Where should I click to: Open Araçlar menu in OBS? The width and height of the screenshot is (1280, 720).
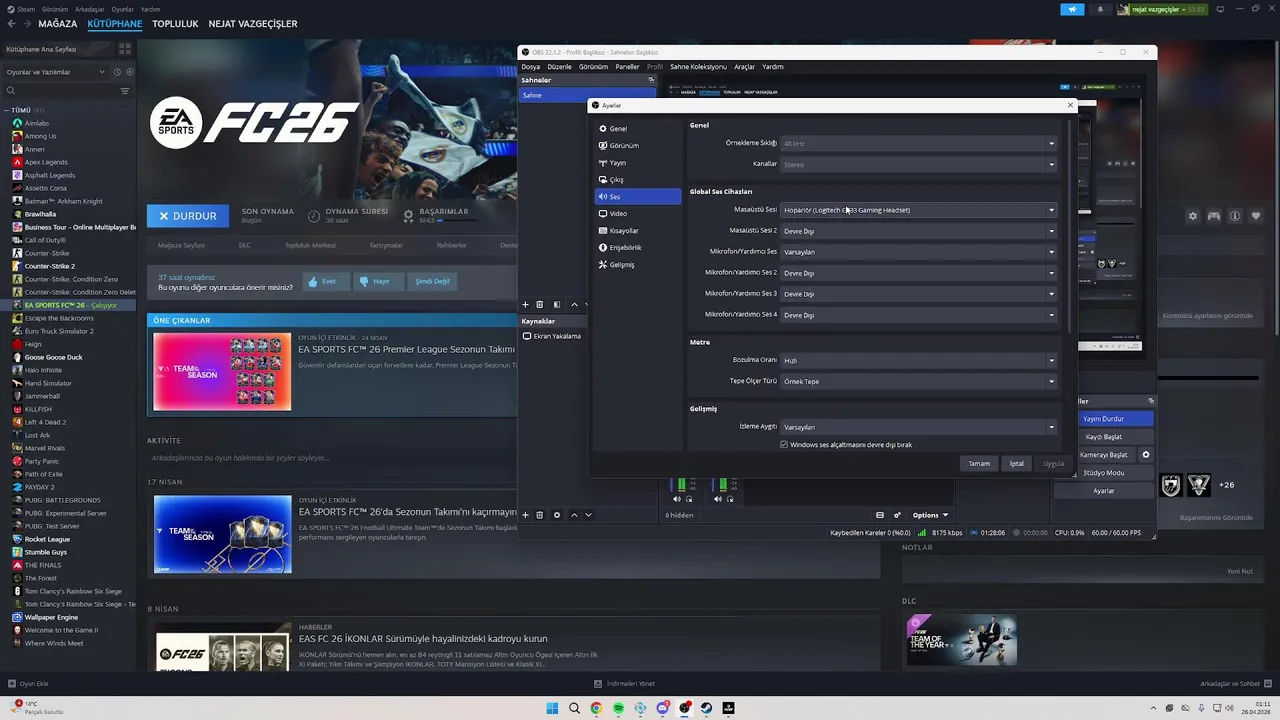744,67
